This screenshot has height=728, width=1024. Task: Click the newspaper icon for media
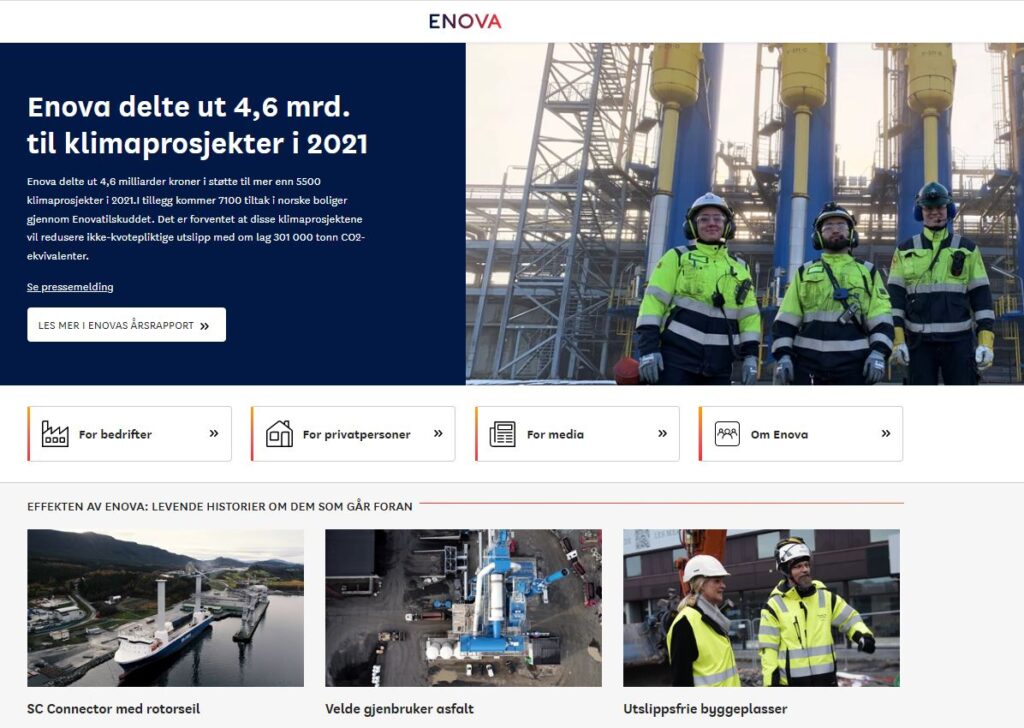click(x=503, y=434)
